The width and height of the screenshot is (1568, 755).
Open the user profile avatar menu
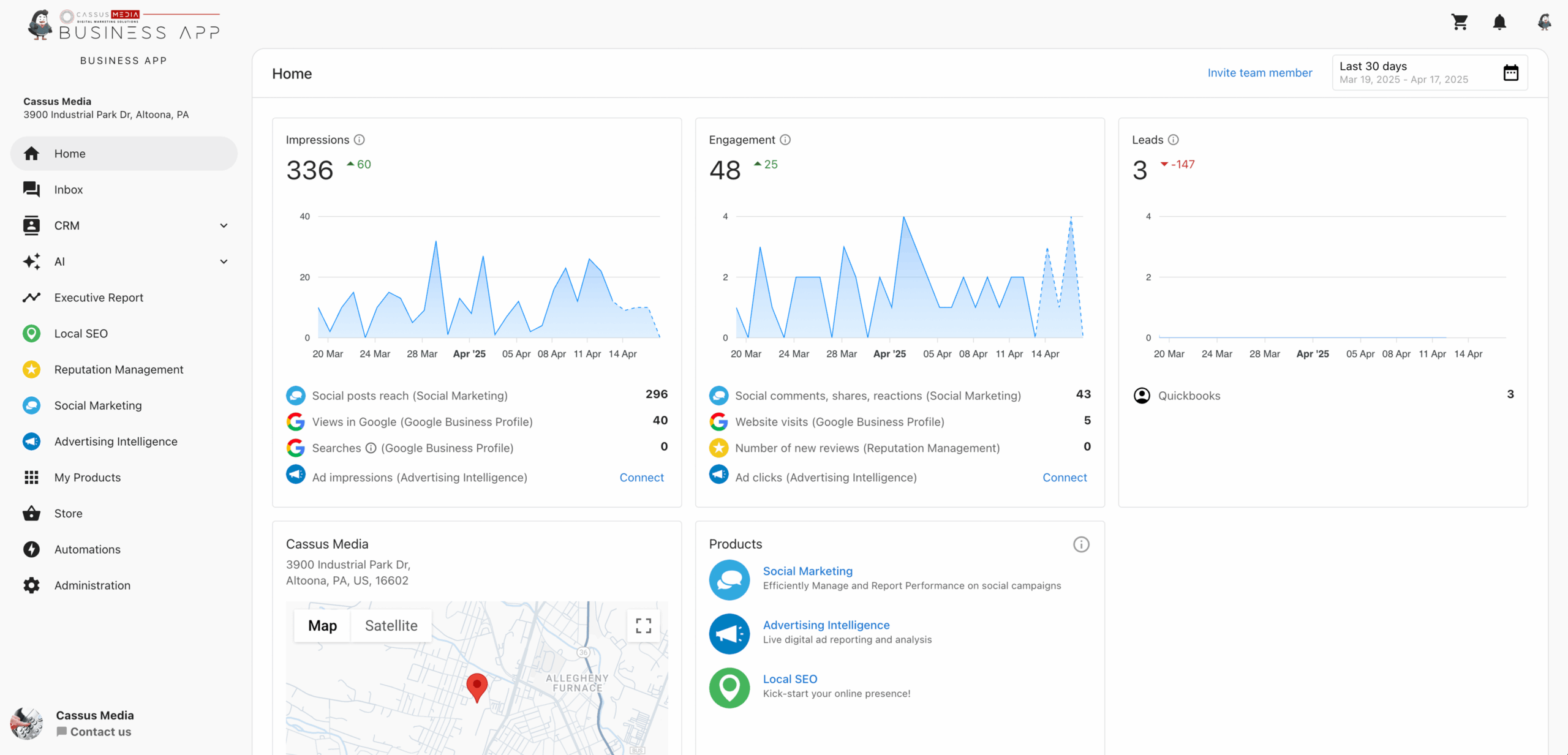coord(1544,22)
